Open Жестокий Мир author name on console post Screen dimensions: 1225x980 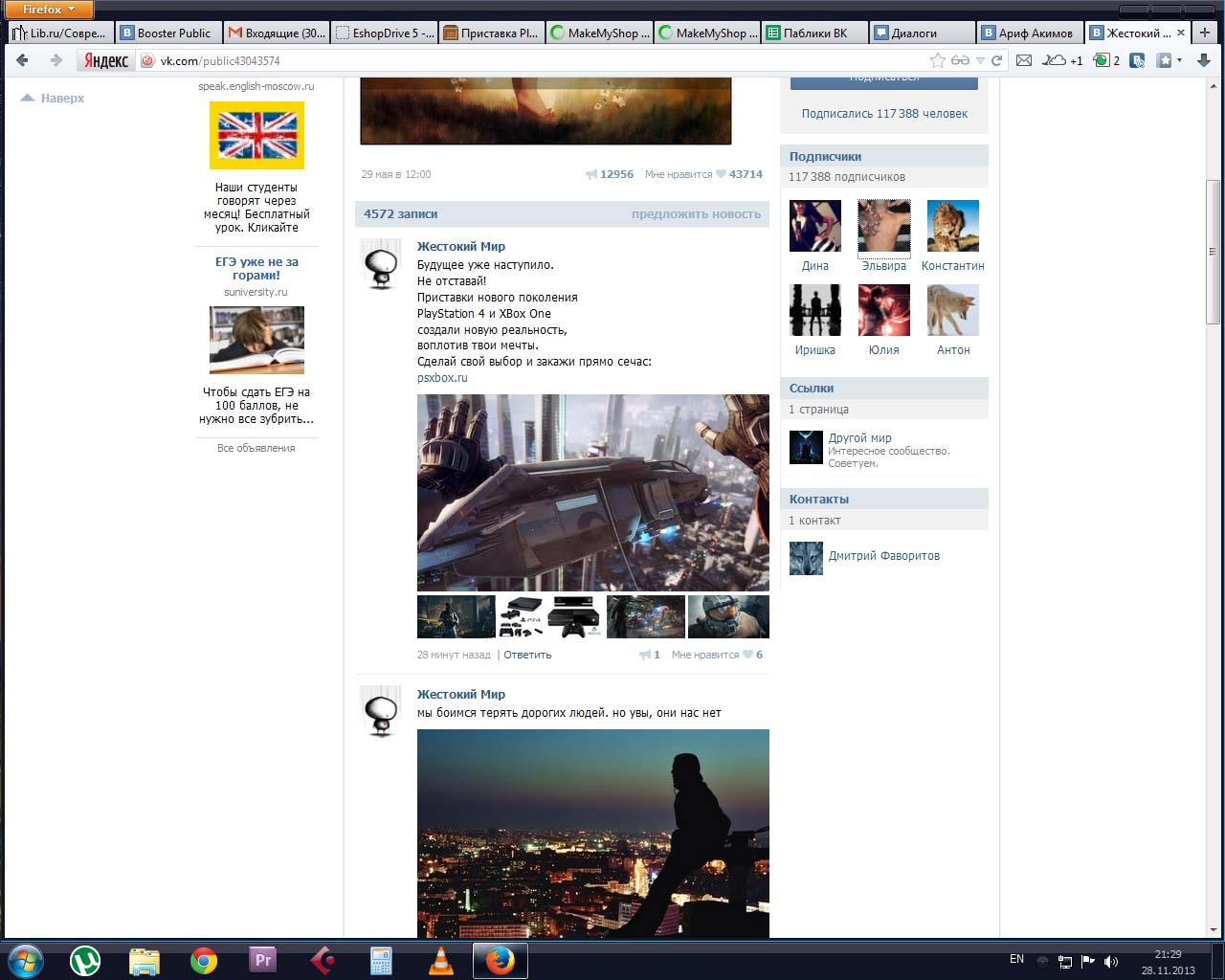(461, 246)
